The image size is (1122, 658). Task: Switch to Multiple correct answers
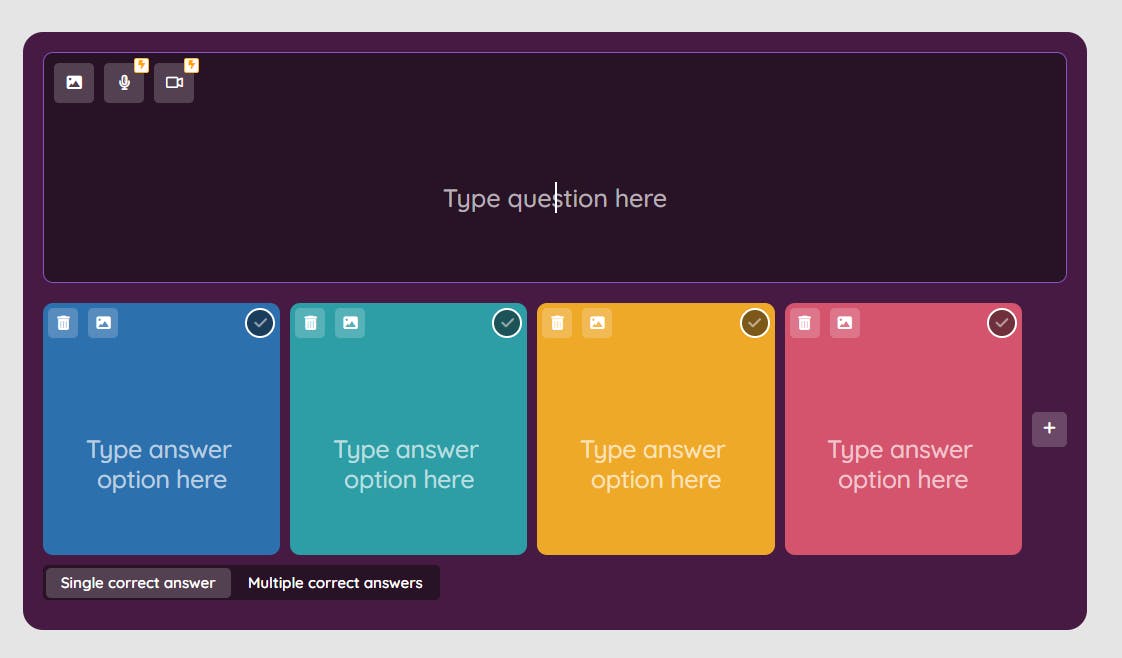pos(335,583)
